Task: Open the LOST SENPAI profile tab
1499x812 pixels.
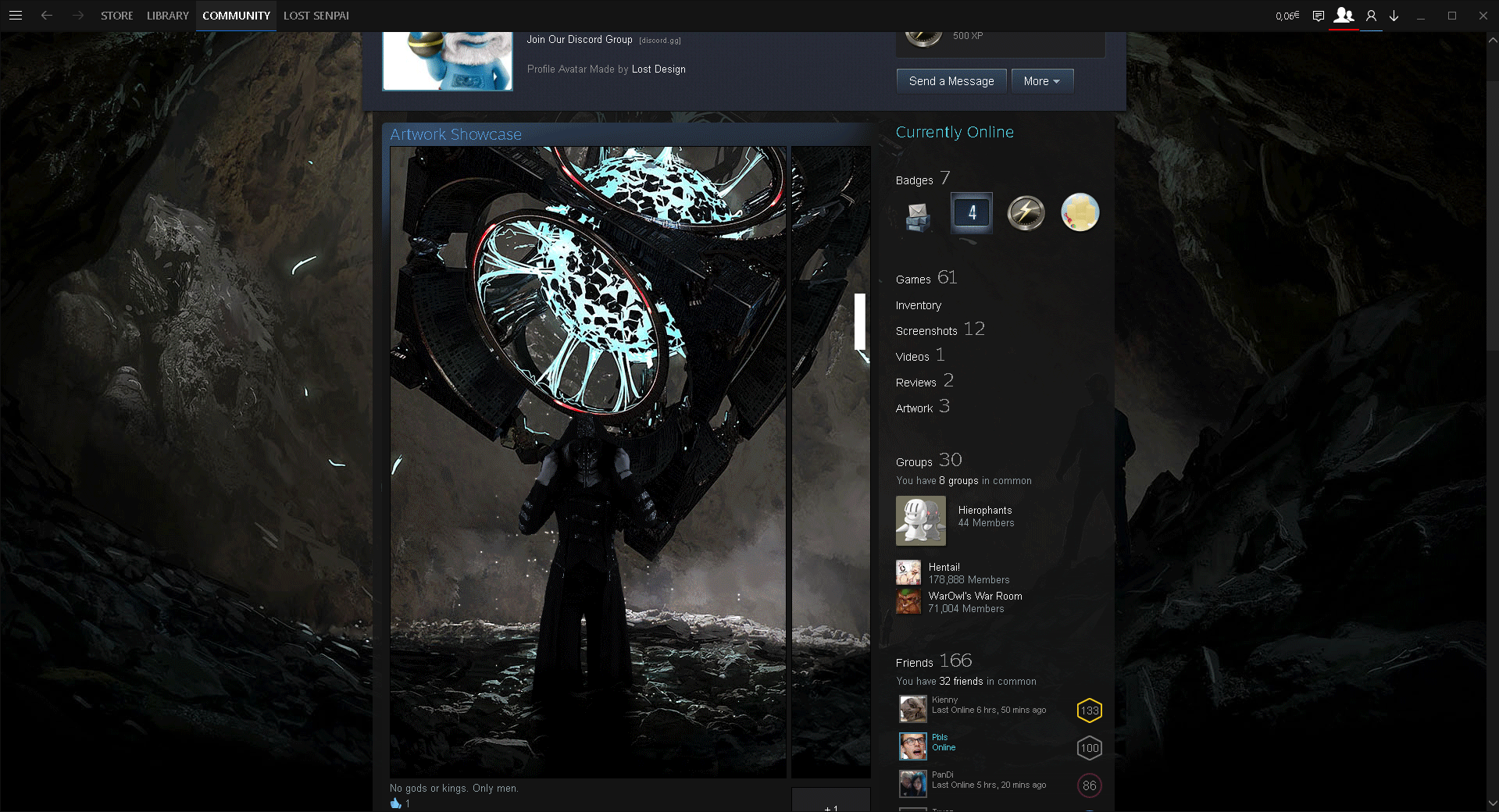Action: click(x=316, y=16)
